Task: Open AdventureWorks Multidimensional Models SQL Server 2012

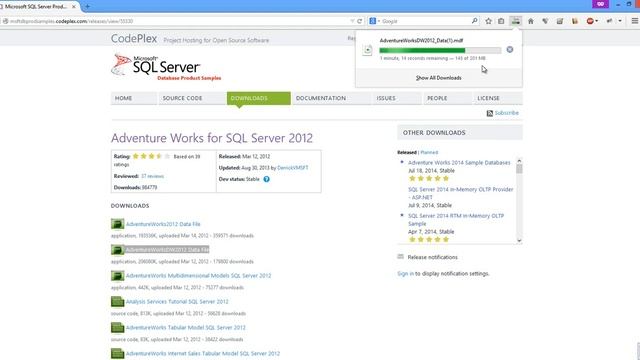Action: (x=198, y=276)
